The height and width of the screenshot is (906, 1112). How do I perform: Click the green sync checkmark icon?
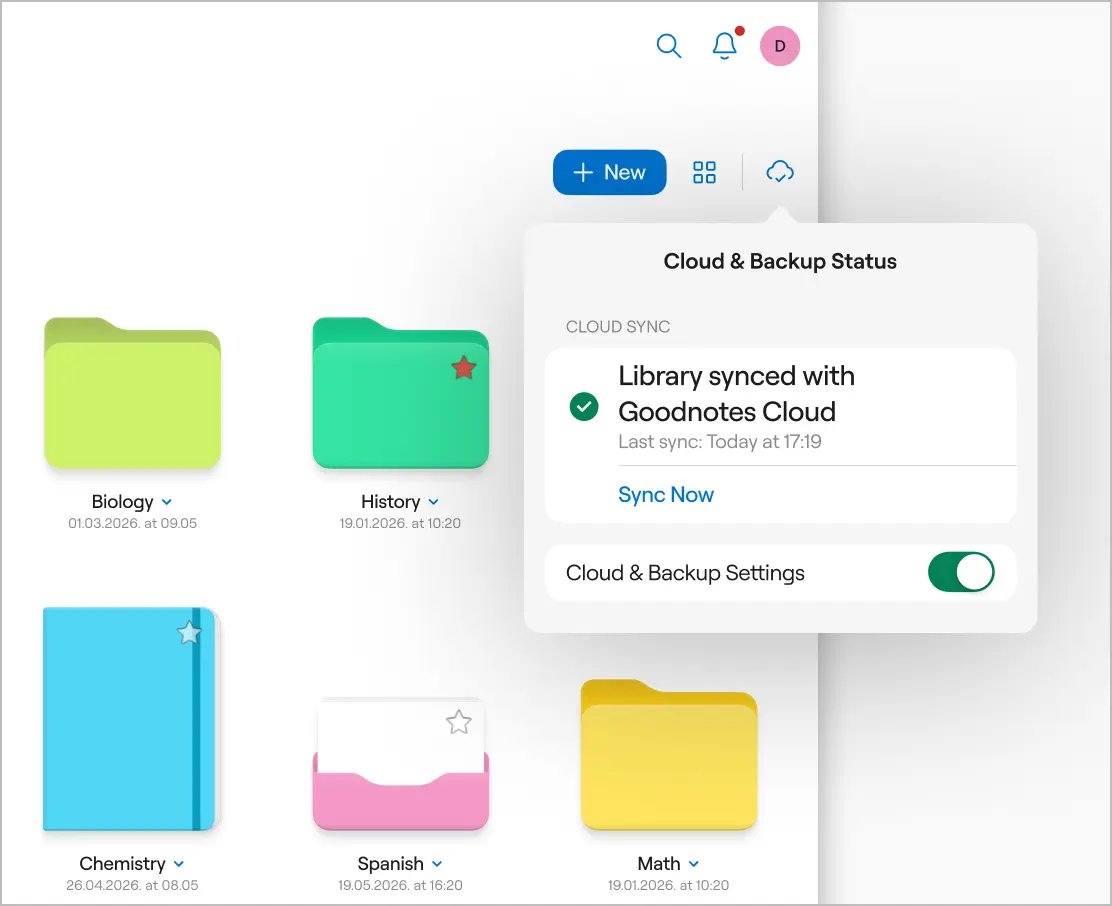click(x=584, y=407)
